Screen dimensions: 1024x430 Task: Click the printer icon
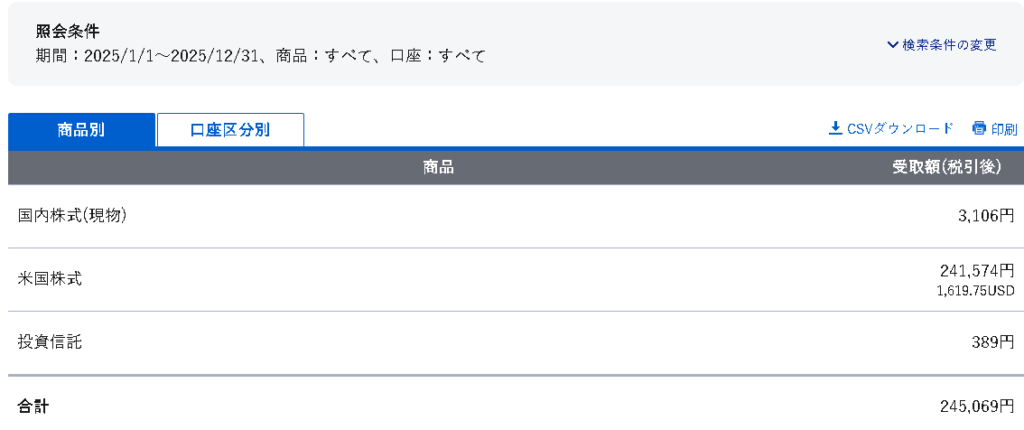tap(979, 129)
